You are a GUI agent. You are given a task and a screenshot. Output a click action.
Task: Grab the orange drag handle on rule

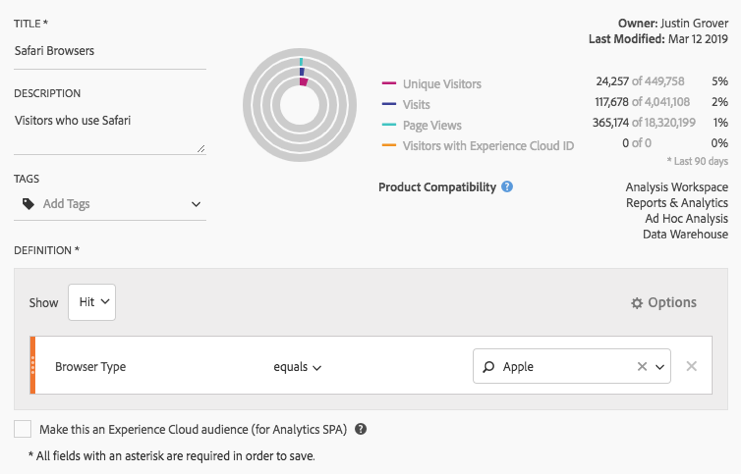pos(33,366)
